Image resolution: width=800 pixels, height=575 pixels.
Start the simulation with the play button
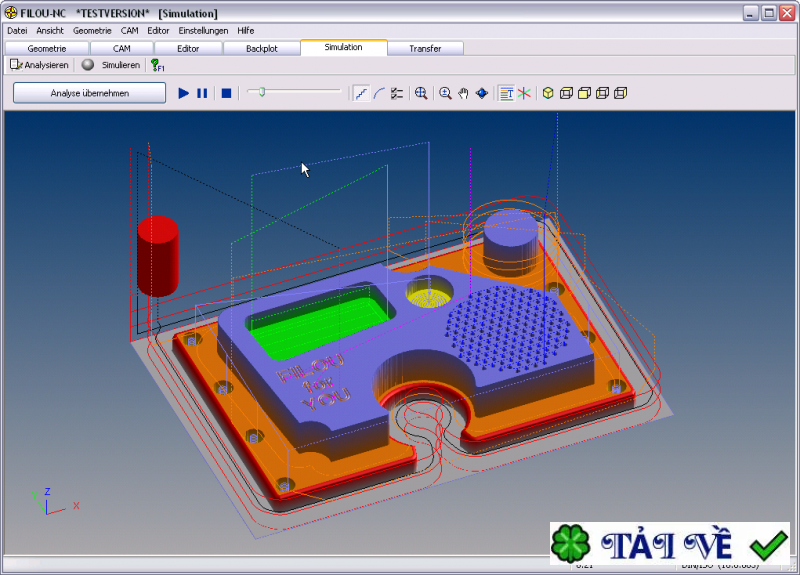[x=183, y=93]
